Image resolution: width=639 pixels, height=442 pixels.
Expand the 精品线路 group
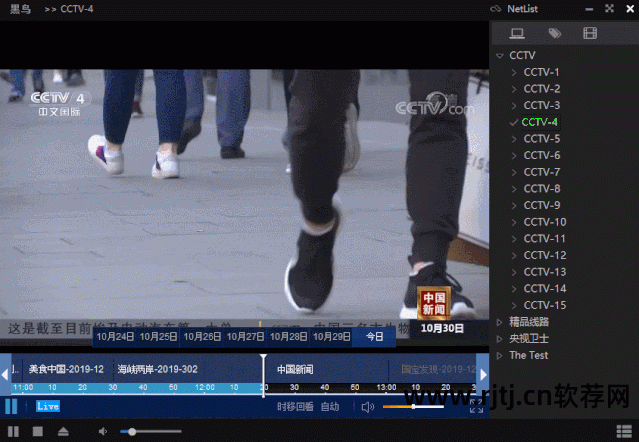tap(500, 322)
